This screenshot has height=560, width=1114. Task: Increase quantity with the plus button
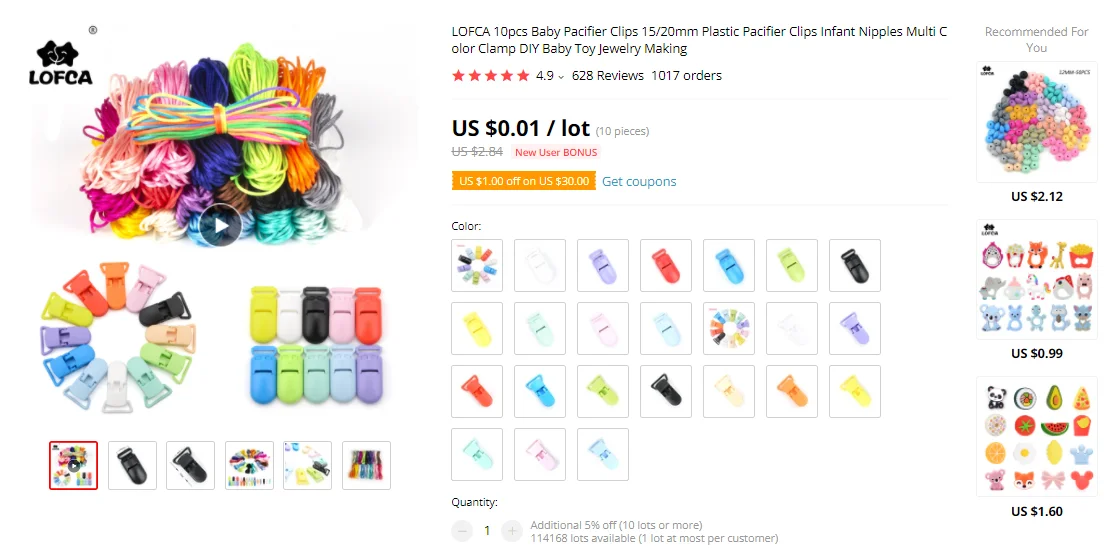pos(512,530)
